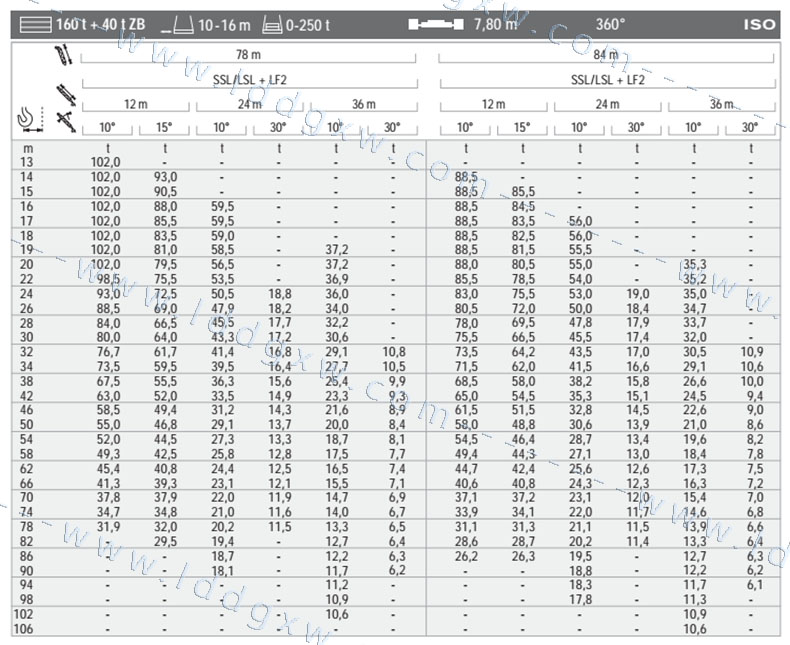Click the 0-250 t value in top bar
This screenshot has width=790, height=645.
point(307,25)
